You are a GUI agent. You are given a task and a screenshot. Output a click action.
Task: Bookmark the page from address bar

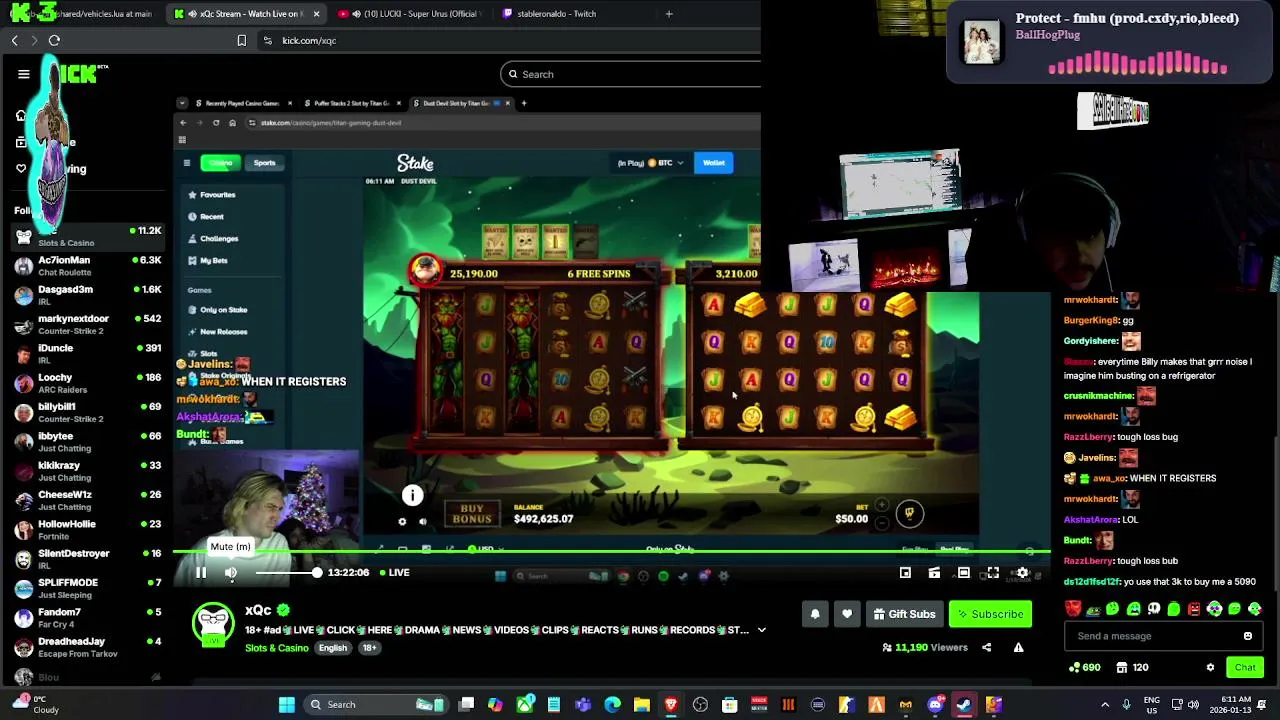click(x=241, y=40)
